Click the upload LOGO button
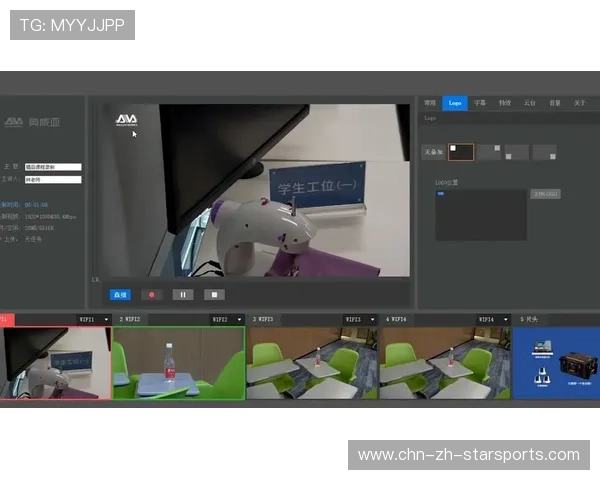This screenshot has height=480, width=600. [545, 194]
